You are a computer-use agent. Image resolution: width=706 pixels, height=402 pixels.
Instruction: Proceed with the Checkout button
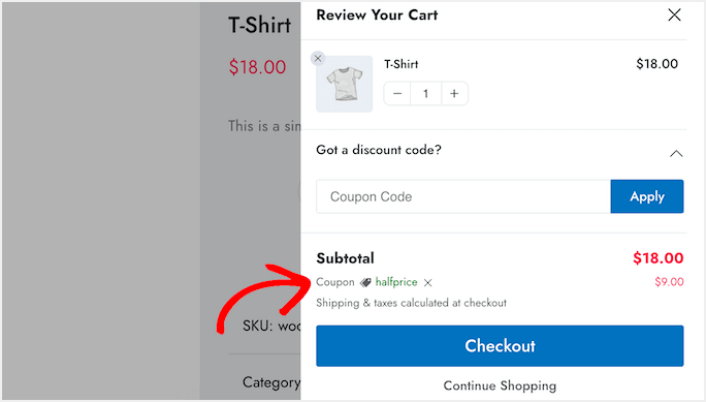pos(500,346)
